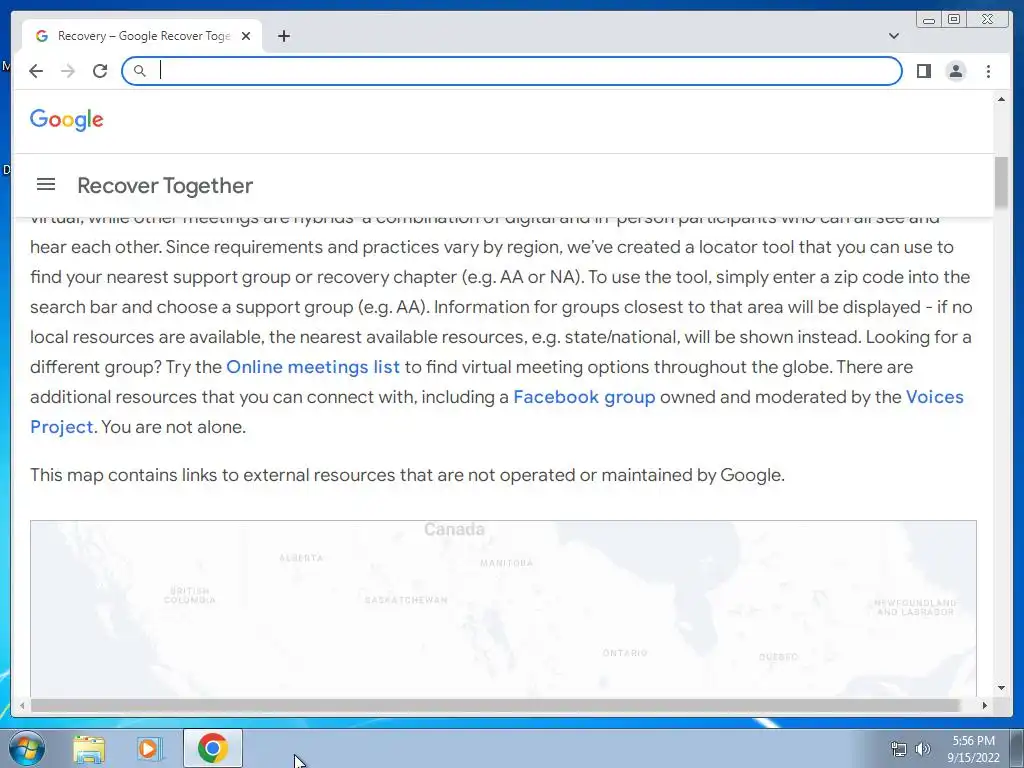This screenshot has width=1024, height=768.
Task: Click the British Columbia map label
Action: 189,595
